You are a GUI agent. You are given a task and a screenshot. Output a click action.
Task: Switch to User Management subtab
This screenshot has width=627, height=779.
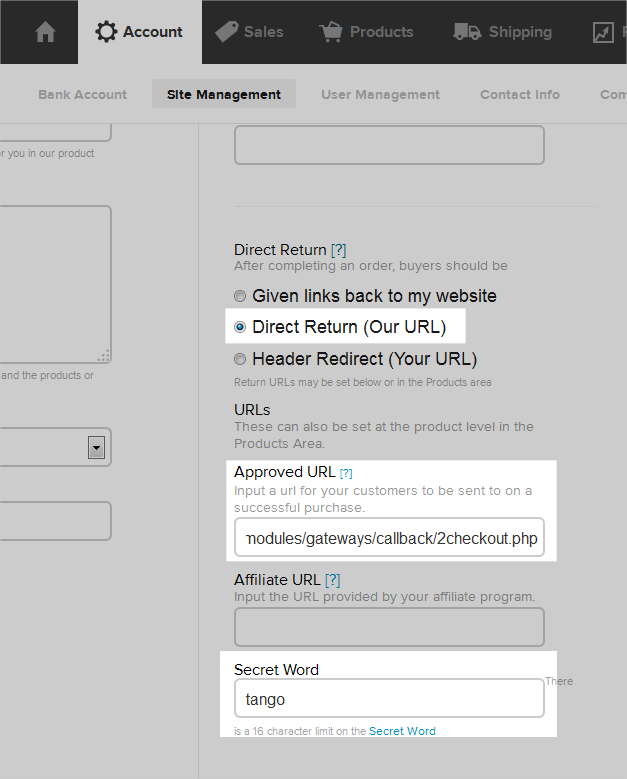tap(380, 94)
